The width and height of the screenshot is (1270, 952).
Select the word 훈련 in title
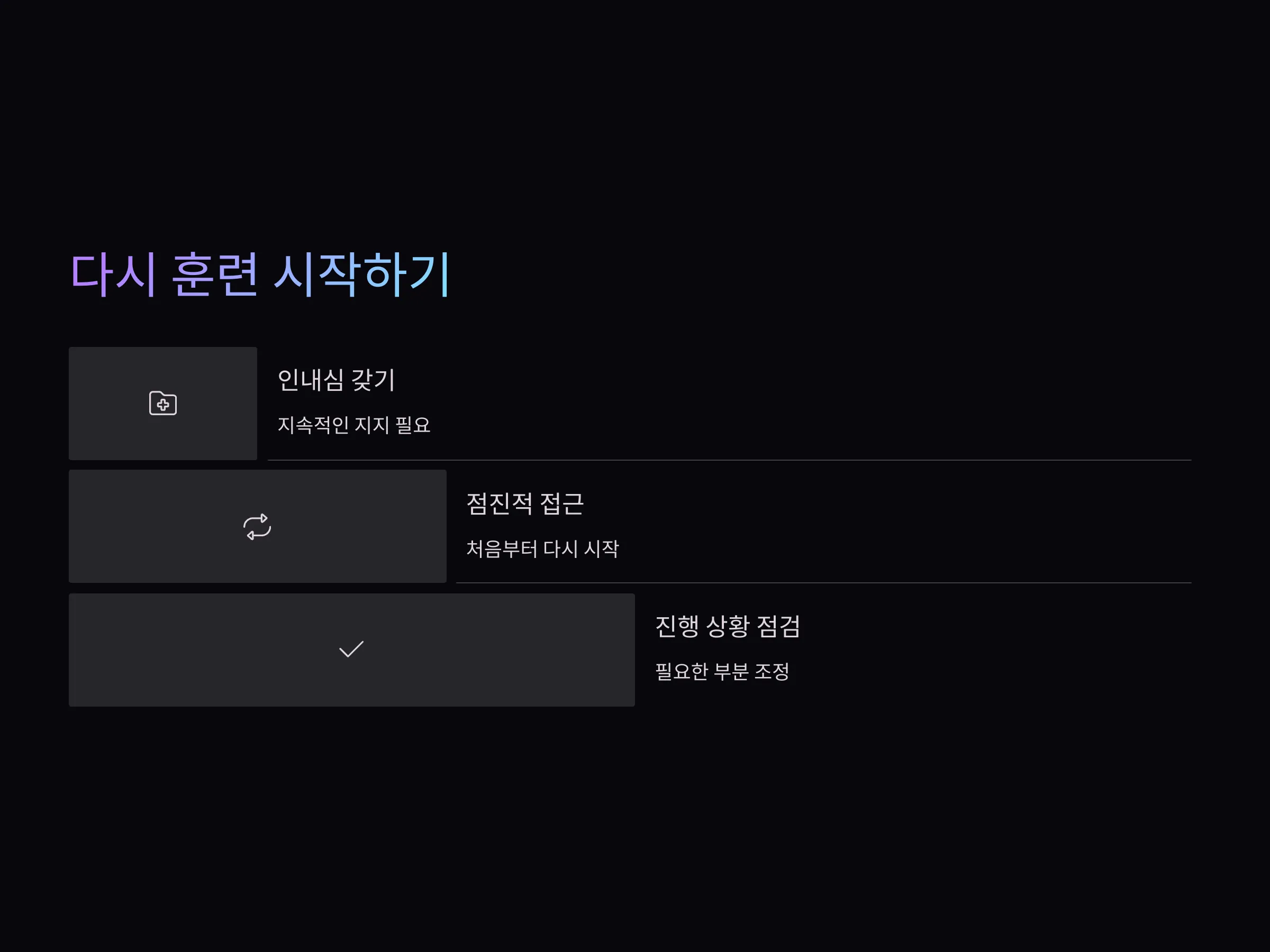[x=215, y=274]
